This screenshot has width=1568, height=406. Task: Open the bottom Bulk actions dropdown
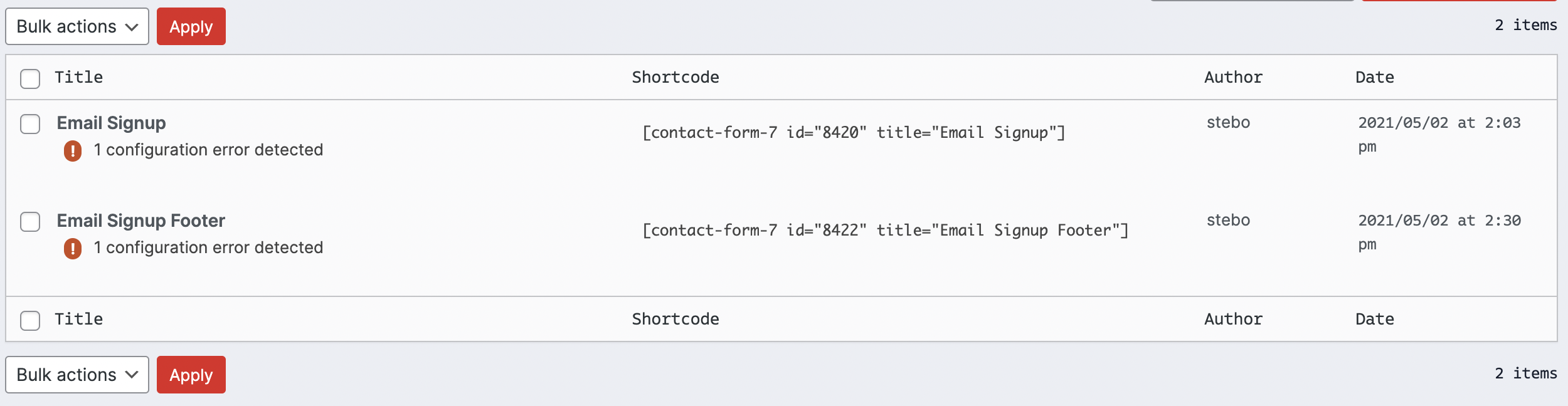(77, 375)
